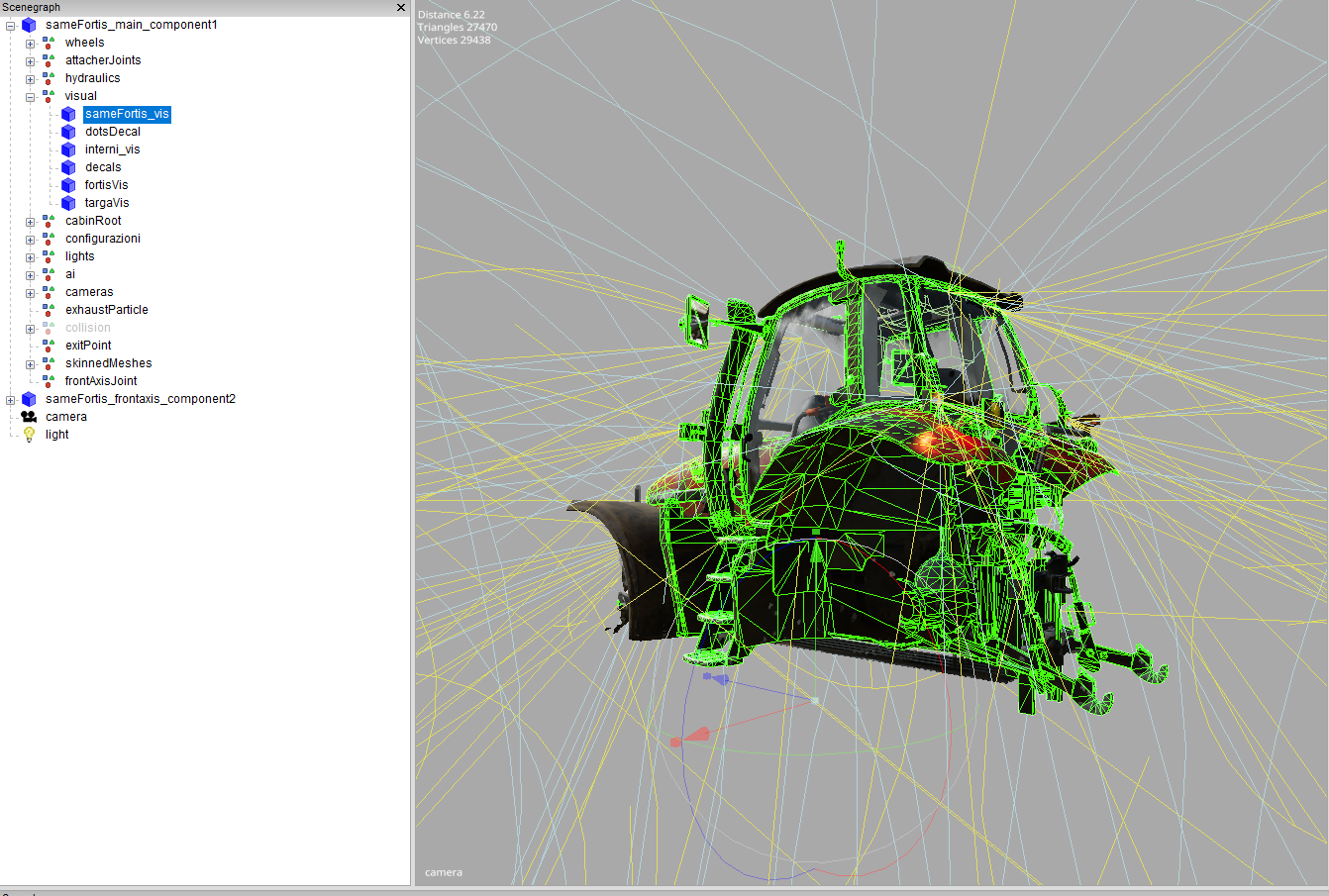Image resolution: width=1329 pixels, height=896 pixels.
Task: Select the hydraulics tree item
Action: coord(92,78)
